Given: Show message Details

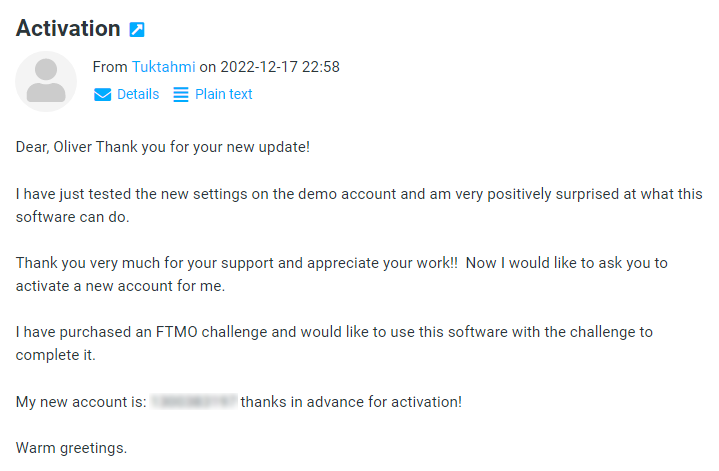Looking at the screenshot, I should point(137,95).
